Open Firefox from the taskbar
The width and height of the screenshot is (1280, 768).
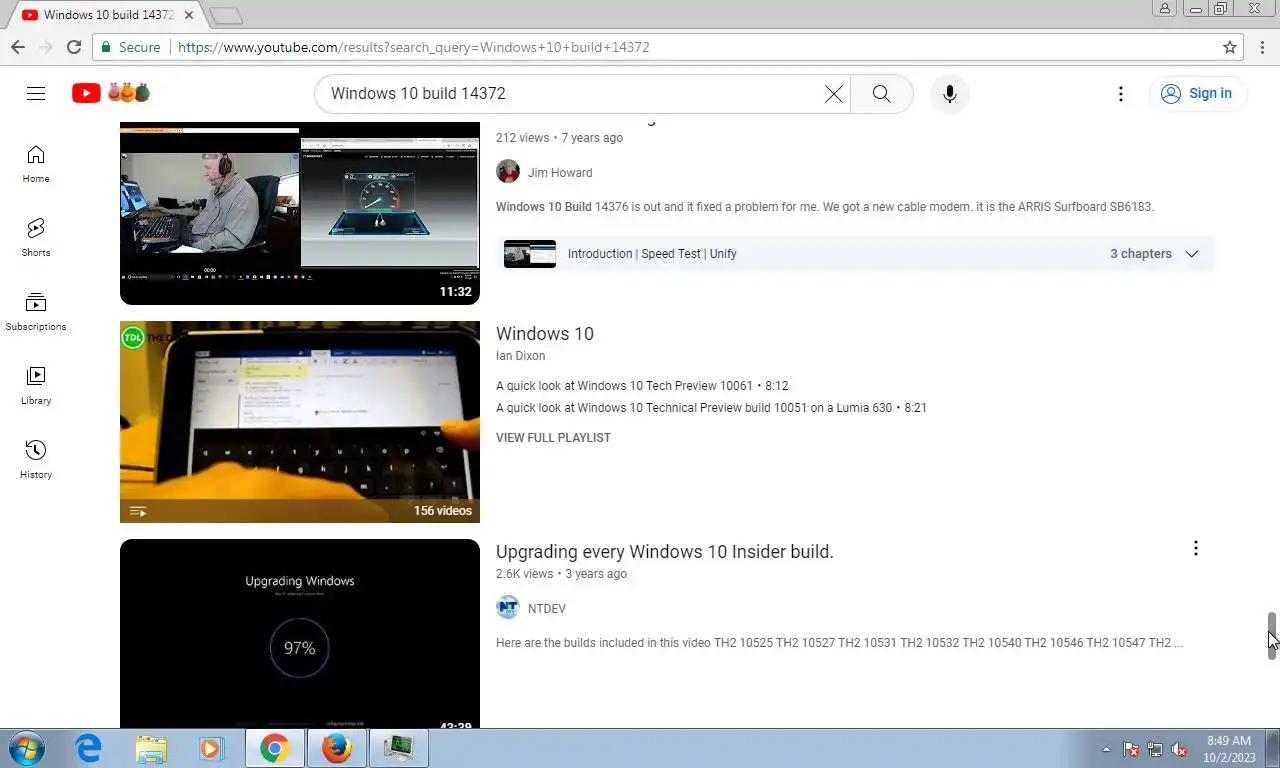coord(337,748)
